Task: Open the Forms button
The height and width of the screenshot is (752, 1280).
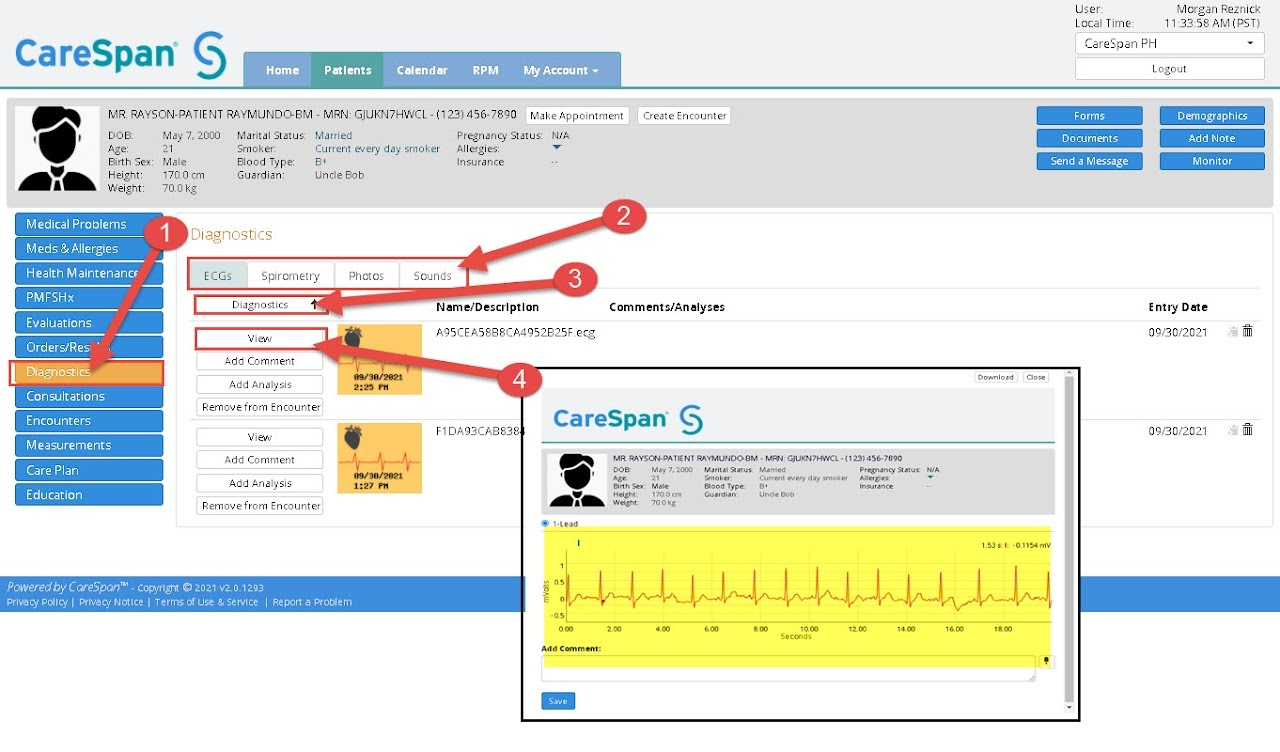Action: pos(1089,116)
